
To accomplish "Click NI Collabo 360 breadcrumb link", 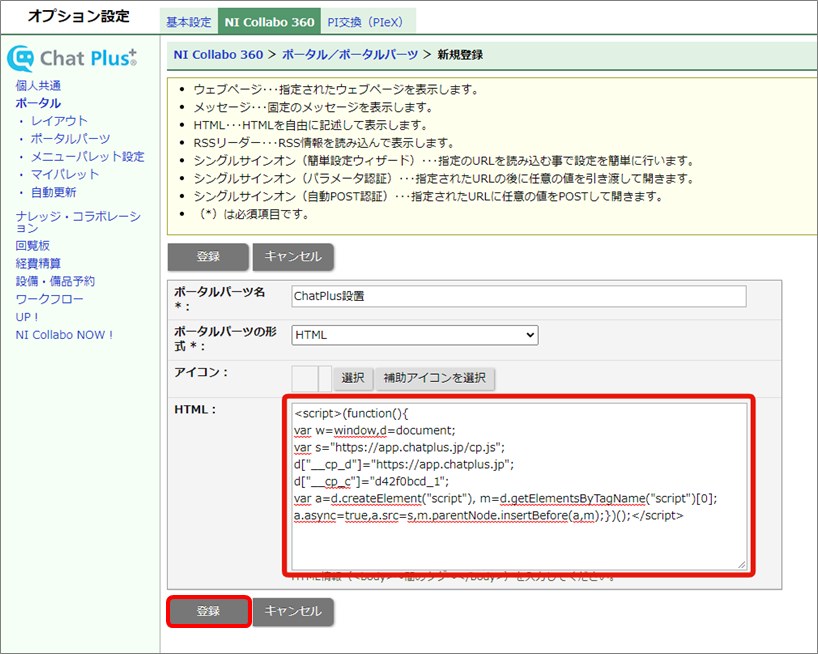I will [218, 55].
